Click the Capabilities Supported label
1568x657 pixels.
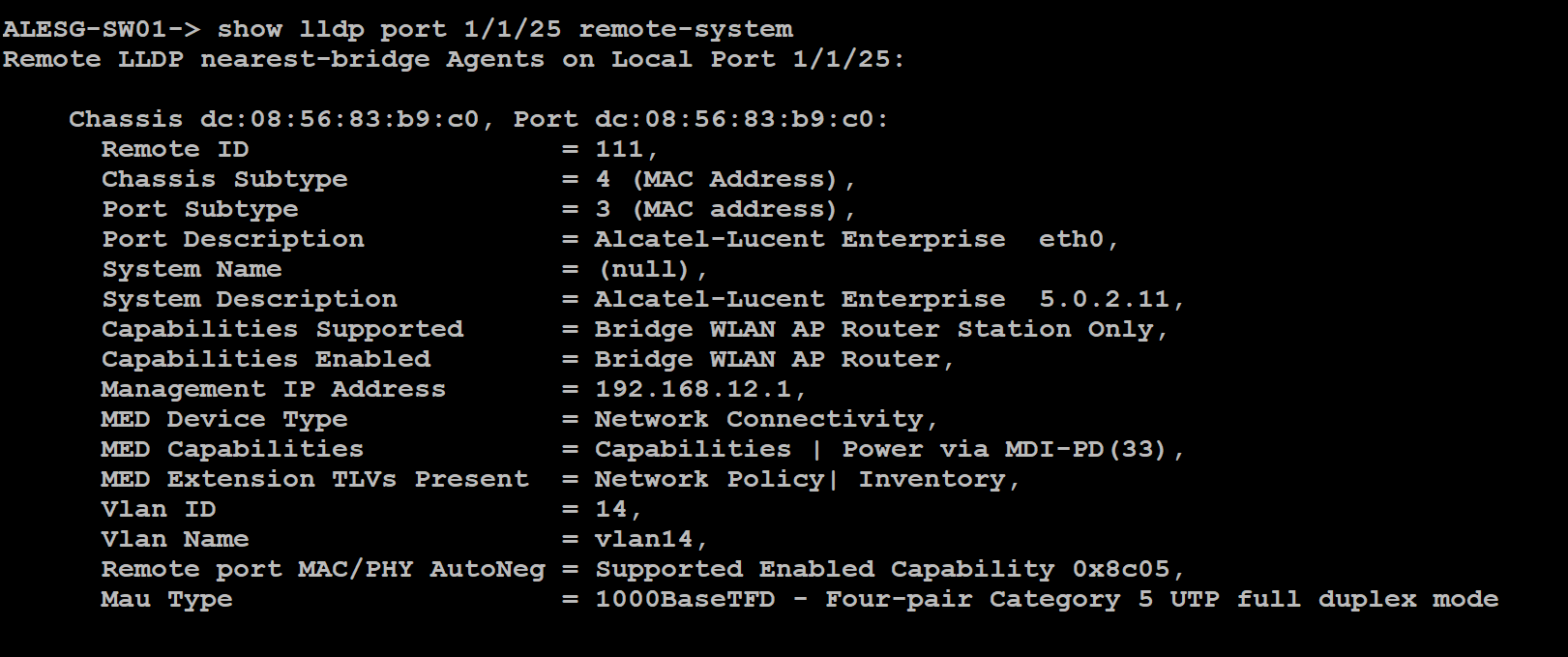(282, 329)
